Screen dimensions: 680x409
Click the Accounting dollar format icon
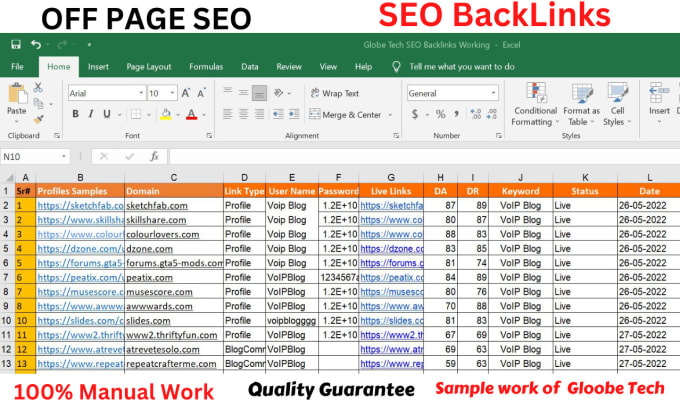(x=415, y=114)
